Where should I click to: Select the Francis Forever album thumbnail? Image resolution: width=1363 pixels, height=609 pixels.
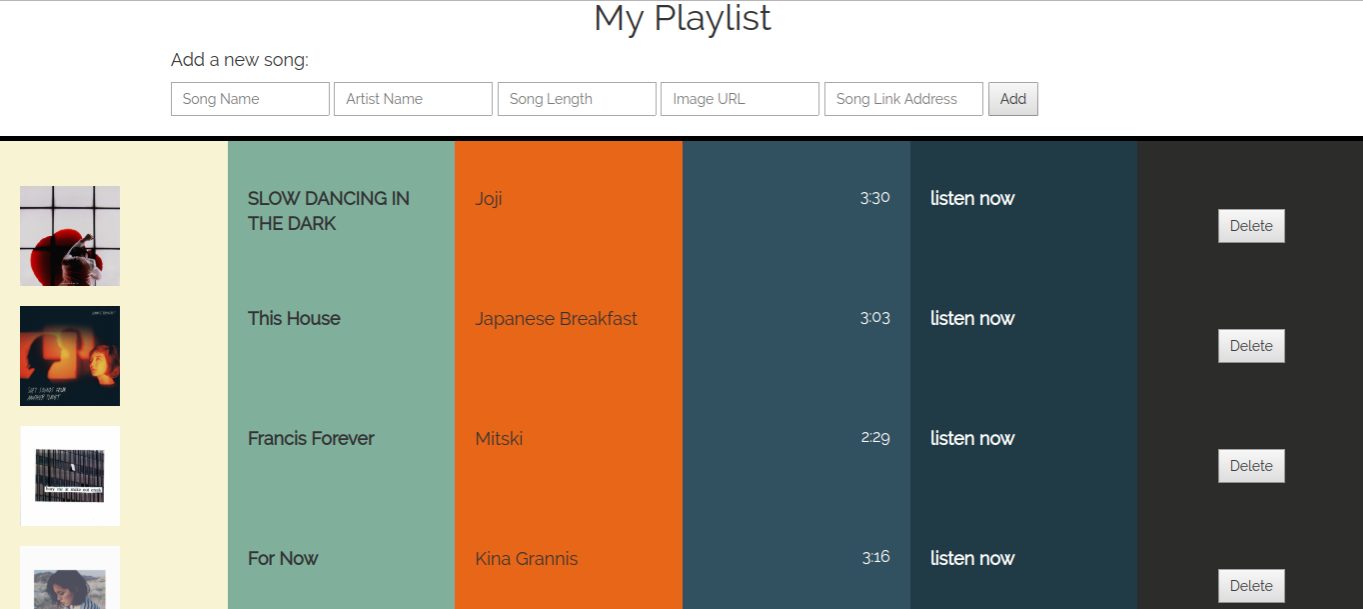coord(70,476)
